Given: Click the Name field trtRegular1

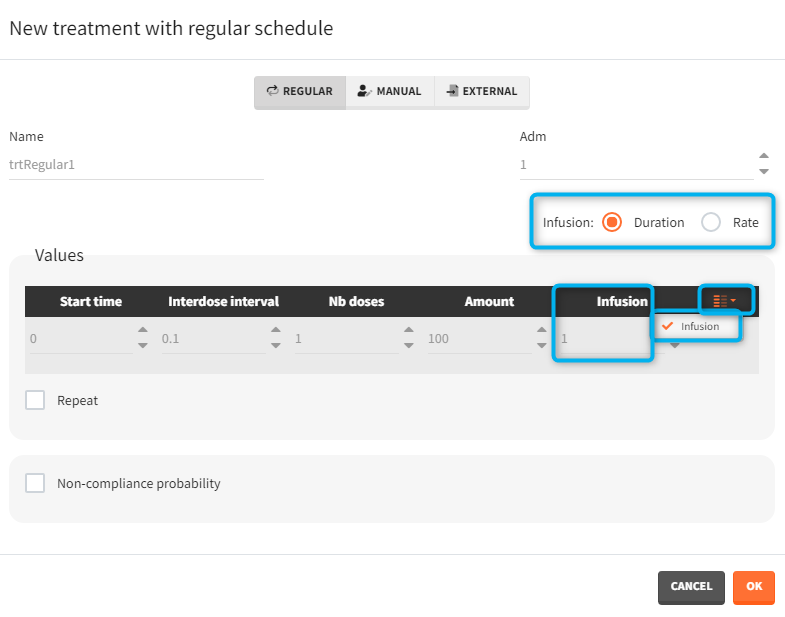Looking at the screenshot, I should point(136,164).
